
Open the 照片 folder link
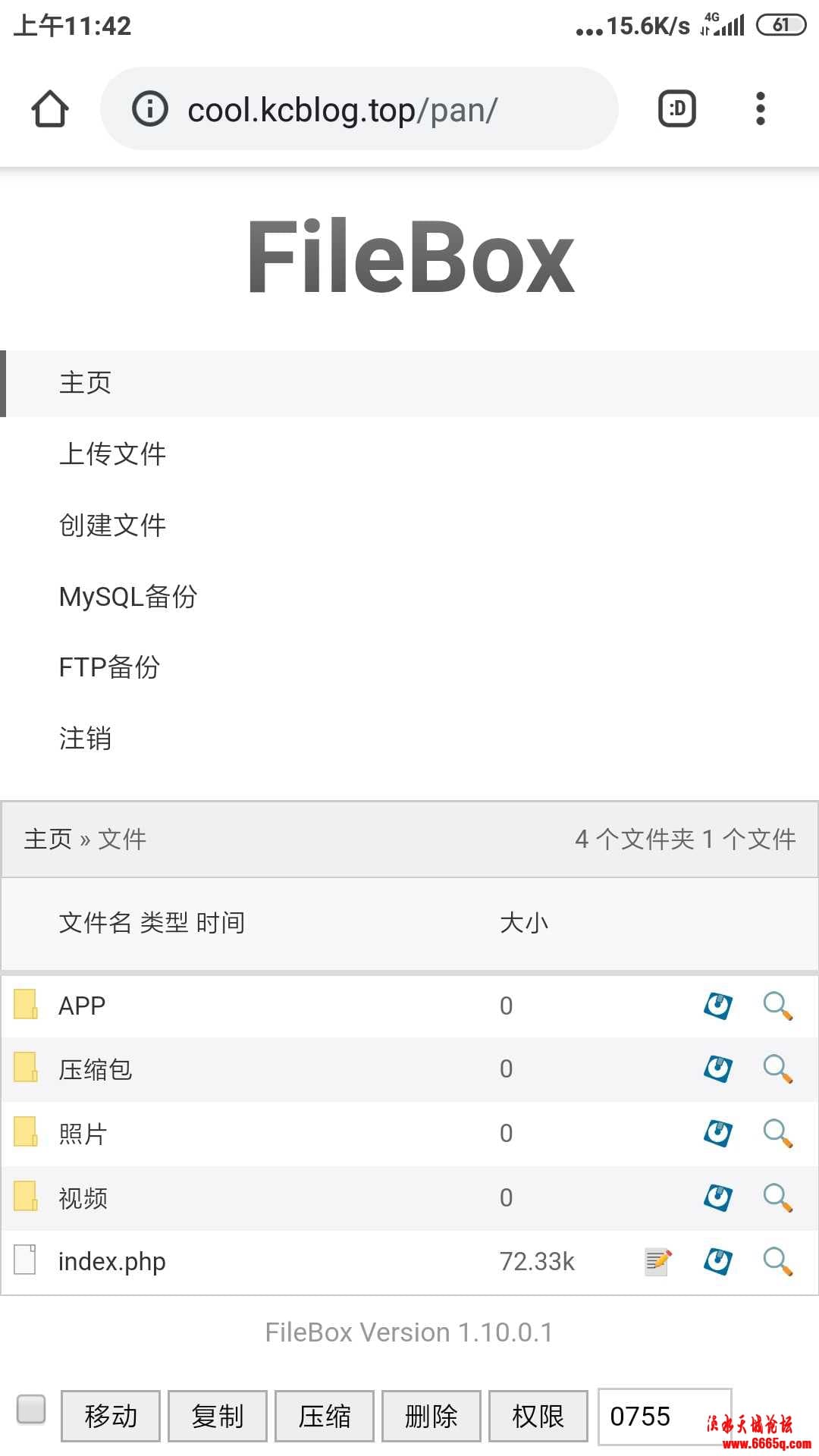(x=83, y=1134)
